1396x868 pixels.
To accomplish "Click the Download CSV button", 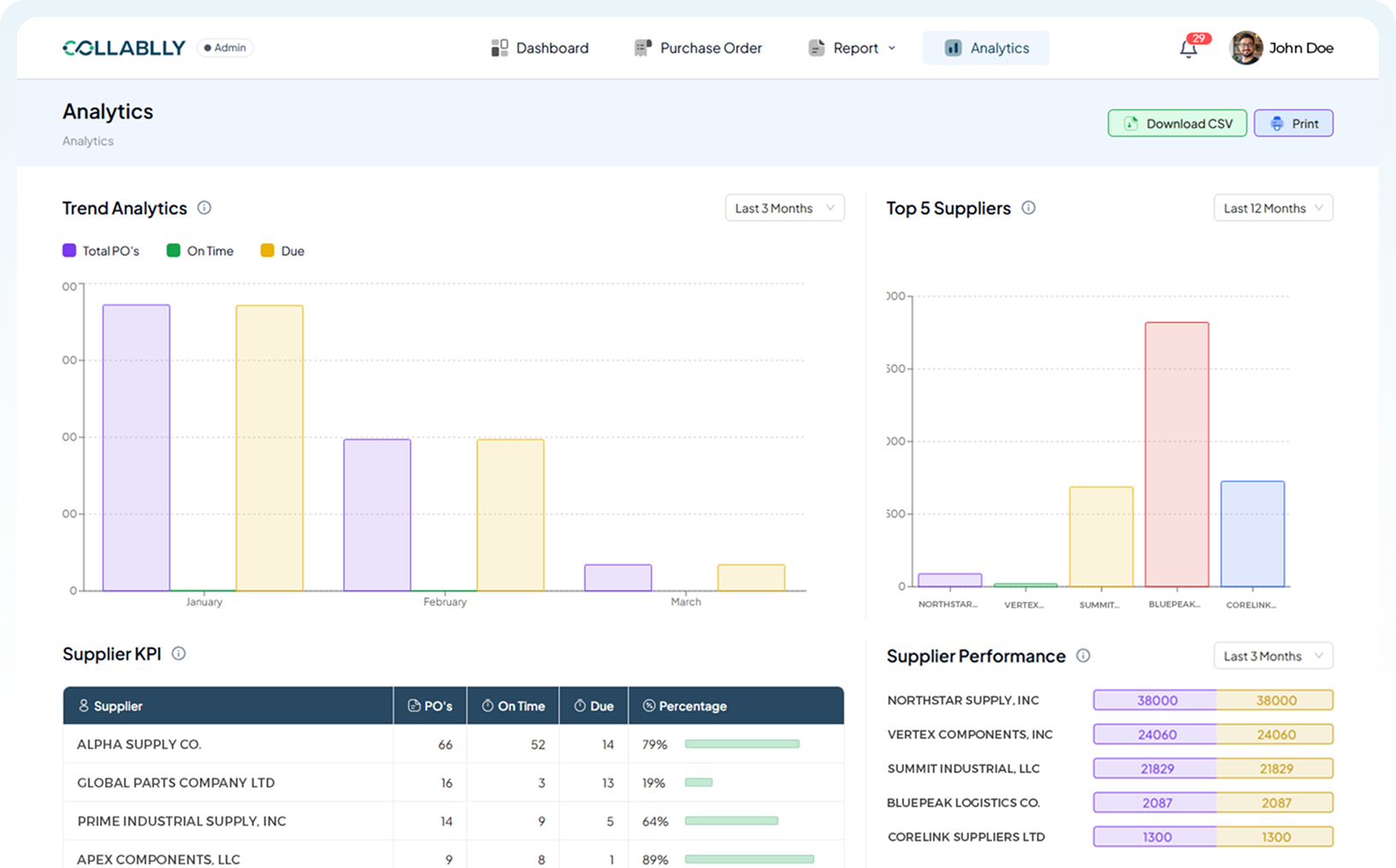I will pyautogui.click(x=1177, y=123).
